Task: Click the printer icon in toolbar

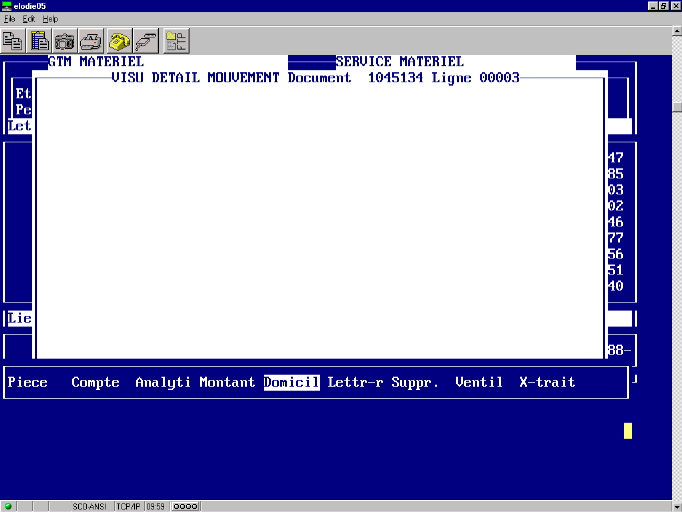Action: click(x=92, y=41)
